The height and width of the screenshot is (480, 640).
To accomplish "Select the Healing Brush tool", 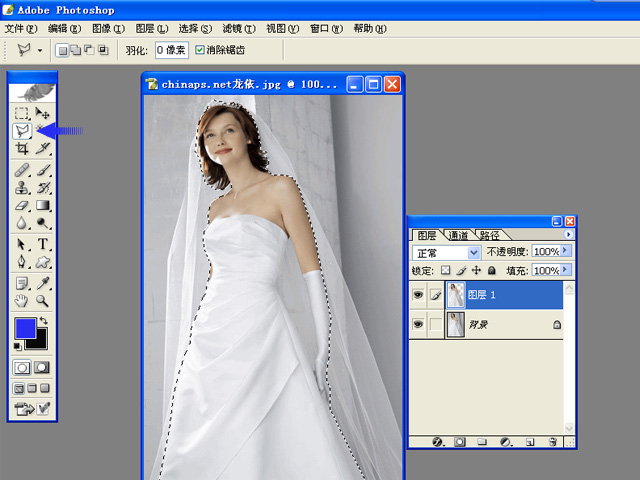I will (22, 170).
